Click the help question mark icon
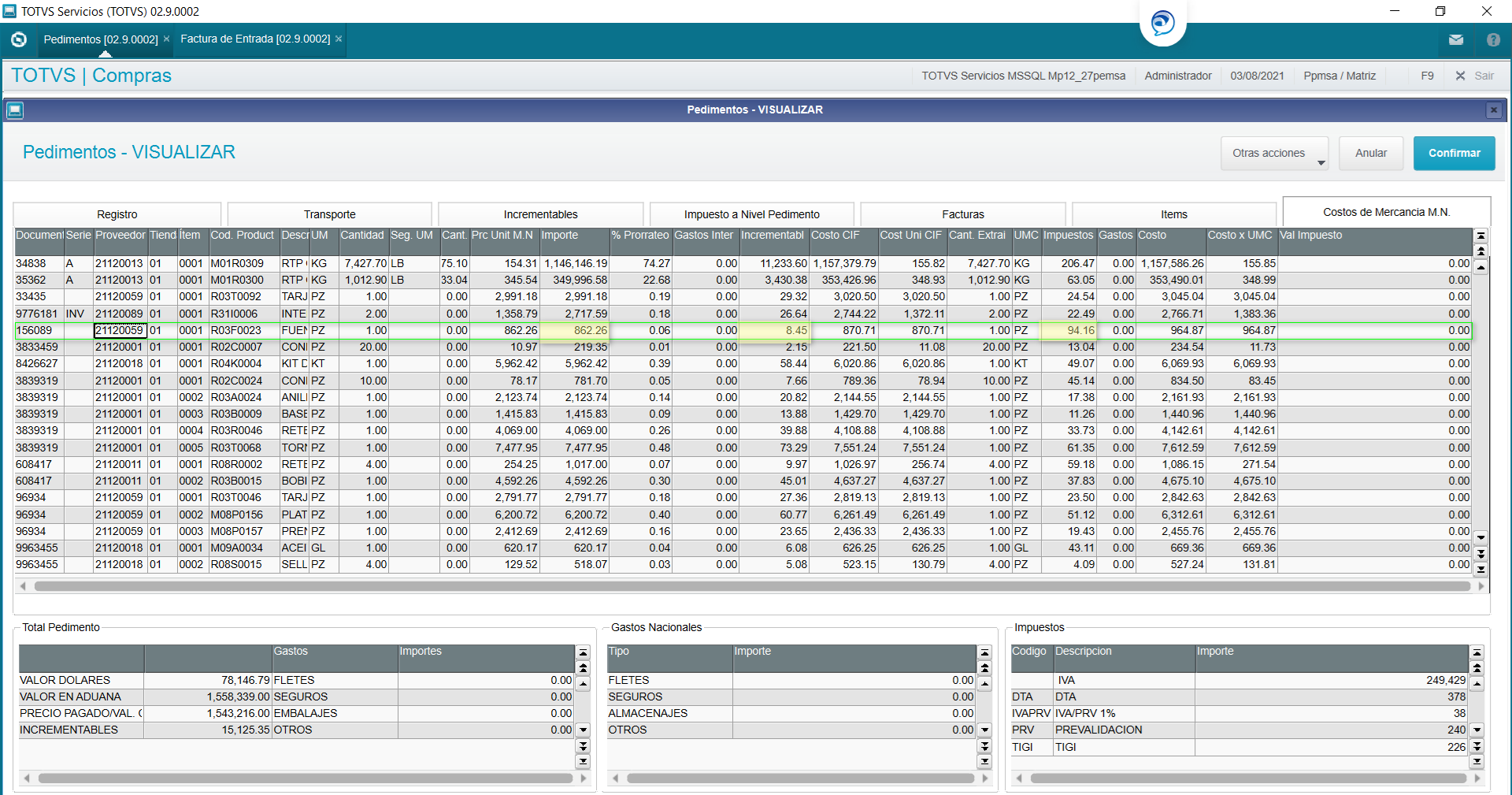The image size is (1512, 795). (x=1493, y=39)
